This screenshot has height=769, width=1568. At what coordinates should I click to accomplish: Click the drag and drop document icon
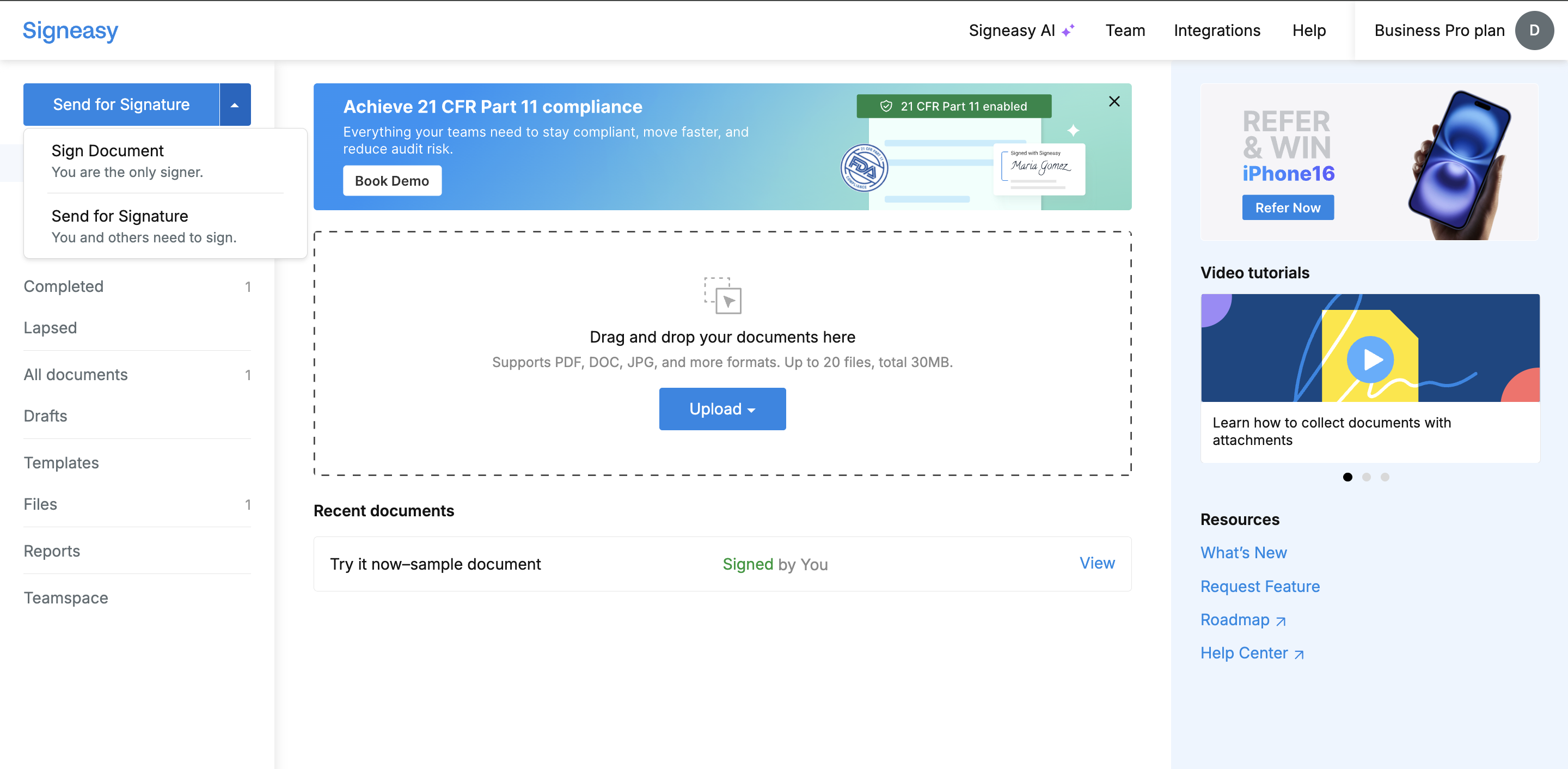[x=722, y=296]
